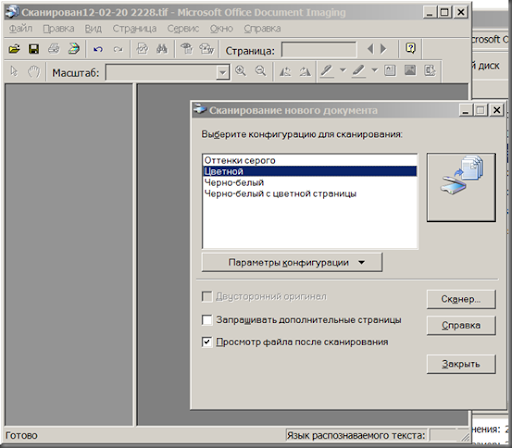This screenshot has width=512, height=448.
Task: Select the Цветной configuration
Action: point(310,171)
